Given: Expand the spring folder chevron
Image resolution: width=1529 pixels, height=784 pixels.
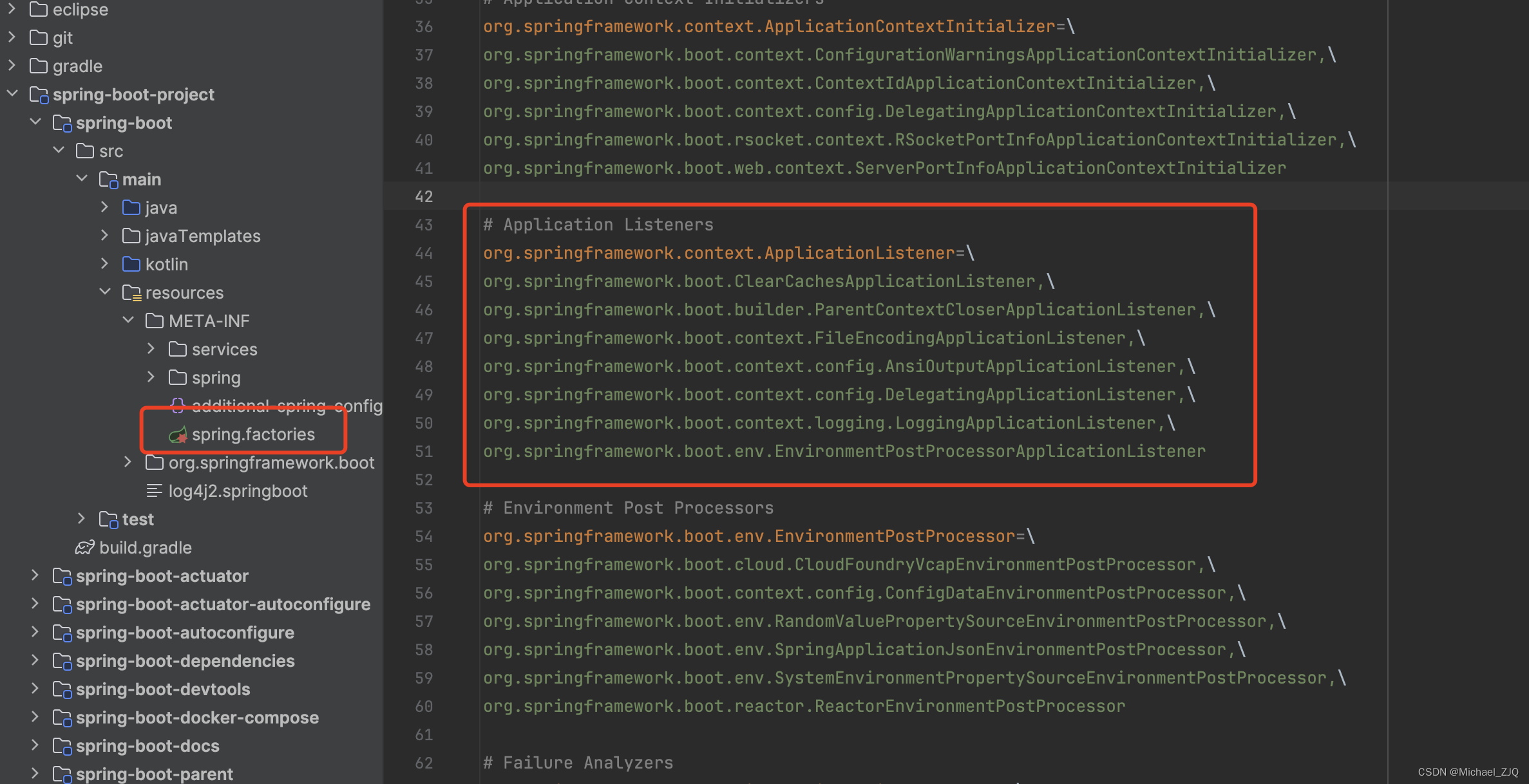Looking at the screenshot, I should coord(151,377).
